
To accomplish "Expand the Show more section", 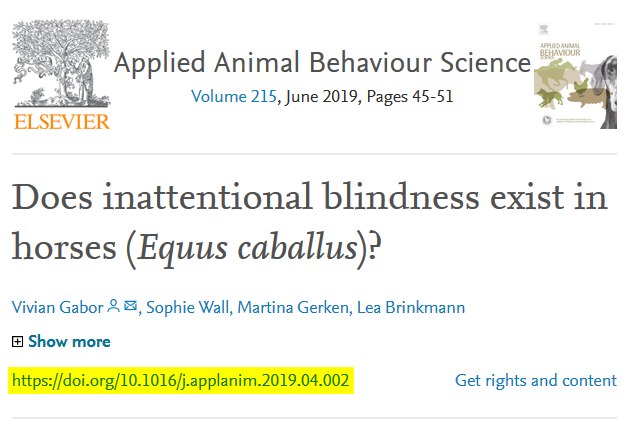I will point(69,341).
